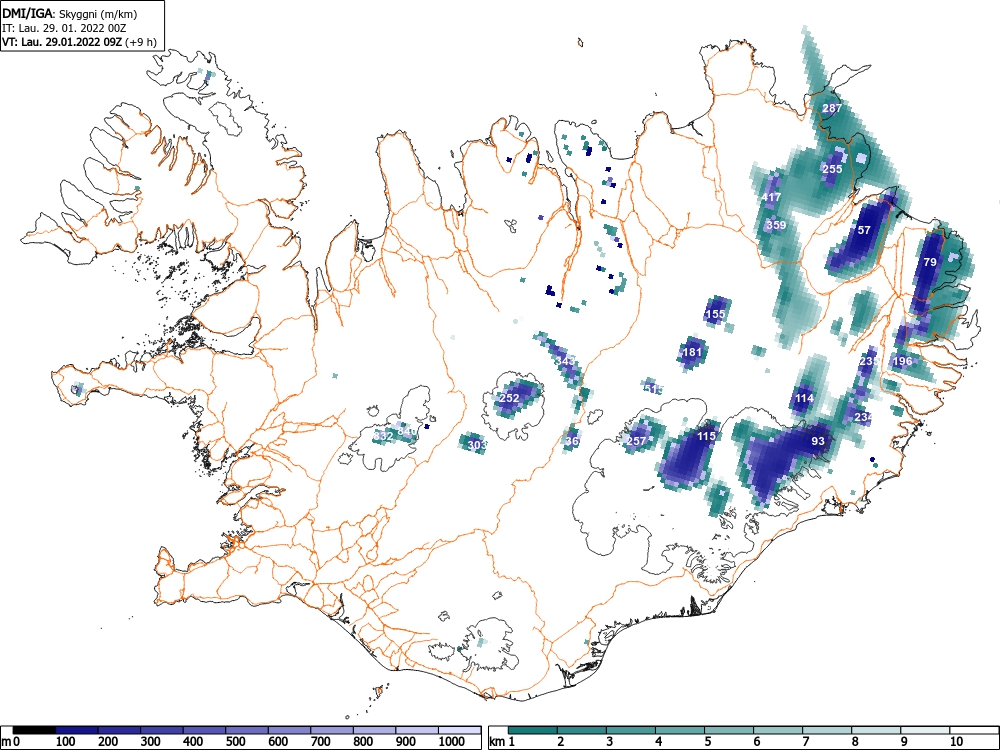The width and height of the screenshot is (1000, 750).
Task: Pick the 3–4 km teal legend swatch
Action: point(631,730)
